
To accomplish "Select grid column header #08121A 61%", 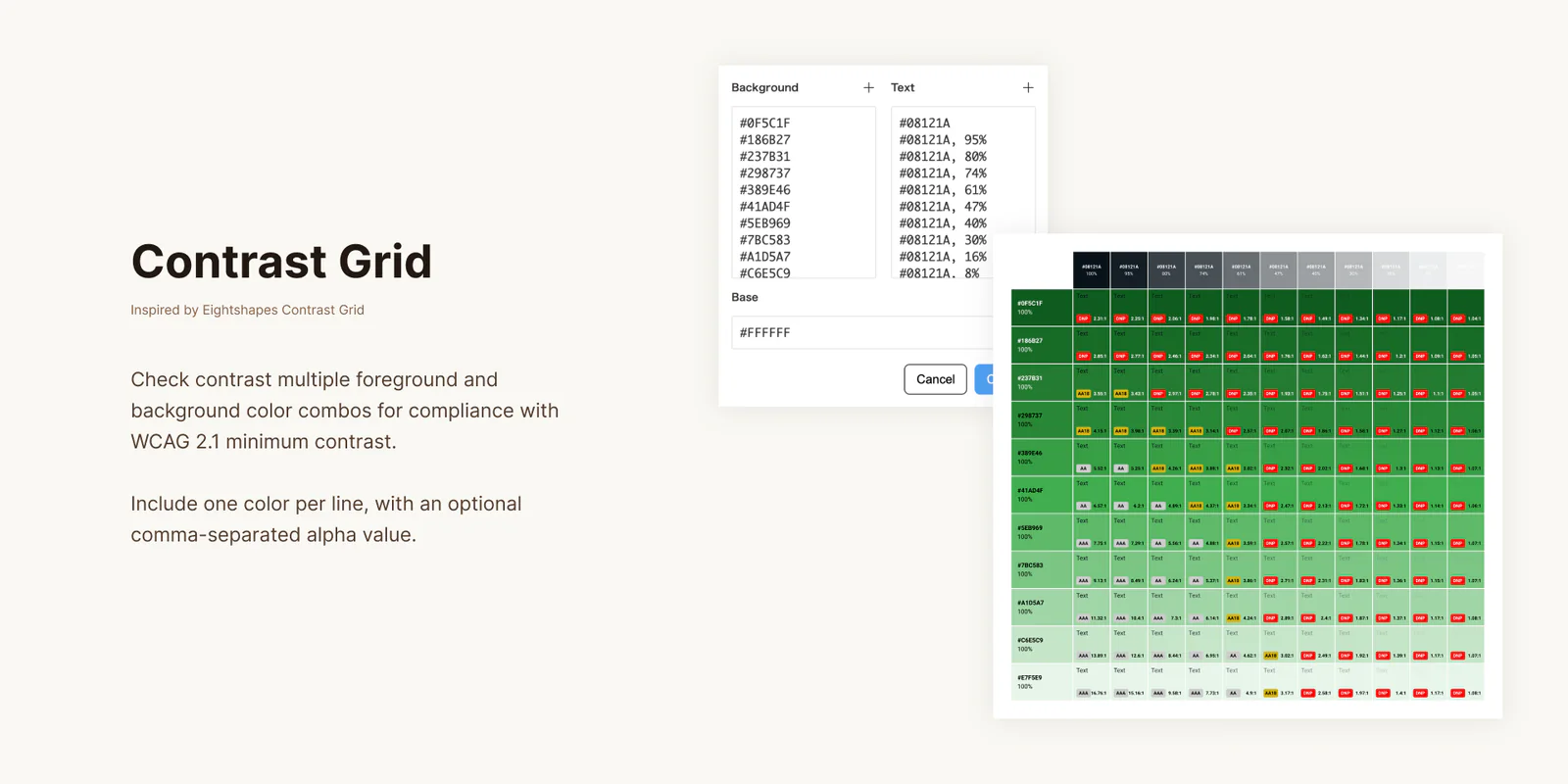I will pyautogui.click(x=1242, y=270).
